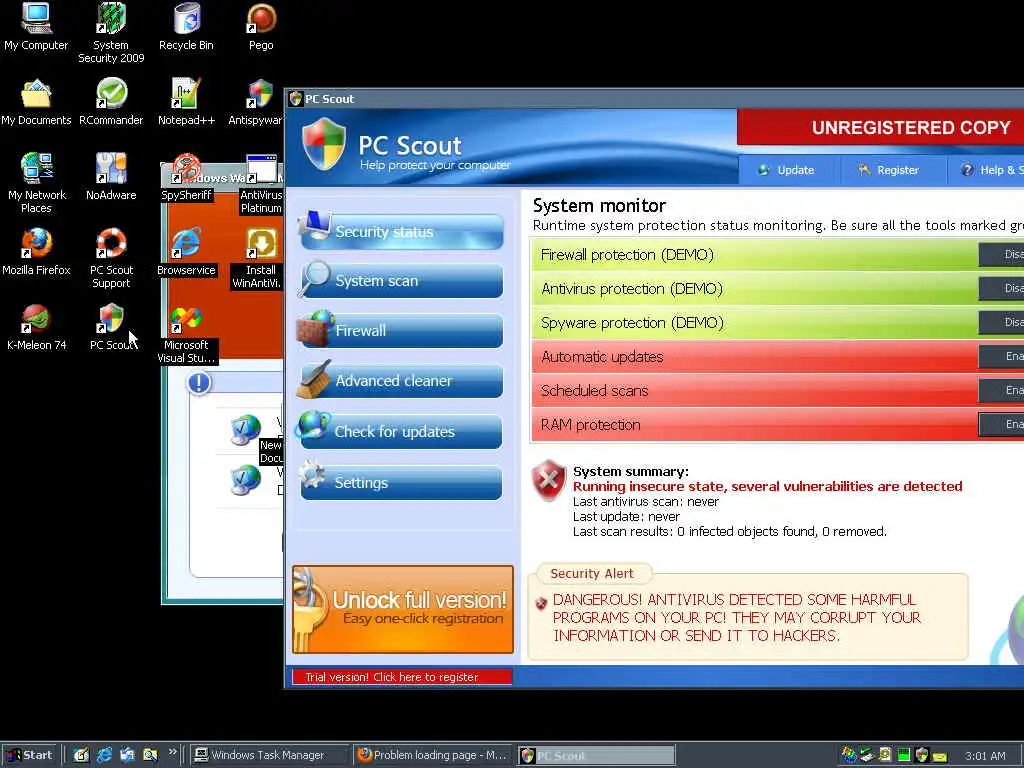Image resolution: width=1024 pixels, height=768 pixels.
Task: Select the System Security 2009 desktop shortcut
Action: click(x=111, y=31)
